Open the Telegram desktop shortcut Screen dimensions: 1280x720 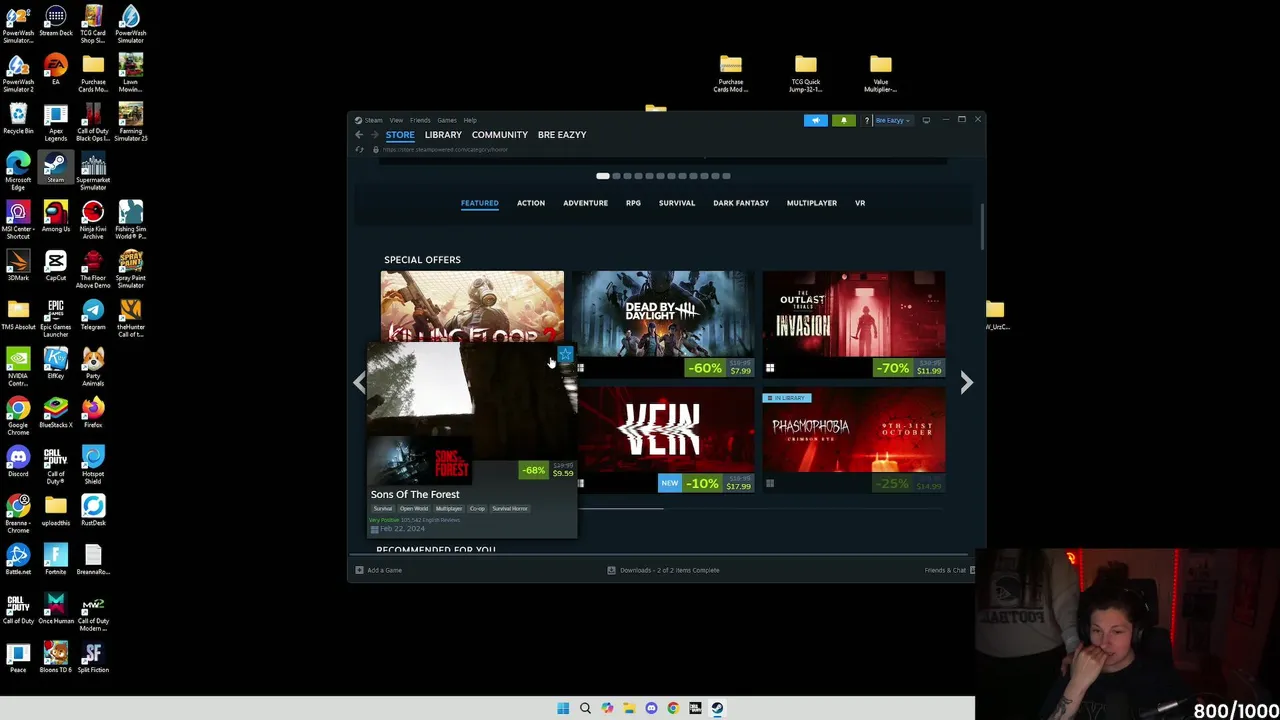(x=93, y=315)
